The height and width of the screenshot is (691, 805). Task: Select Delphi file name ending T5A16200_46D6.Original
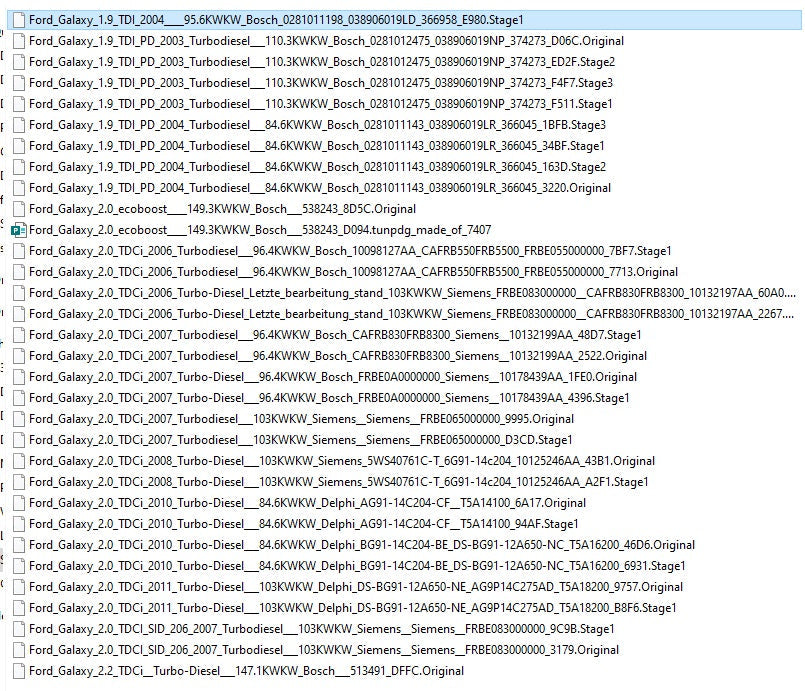(x=362, y=545)
